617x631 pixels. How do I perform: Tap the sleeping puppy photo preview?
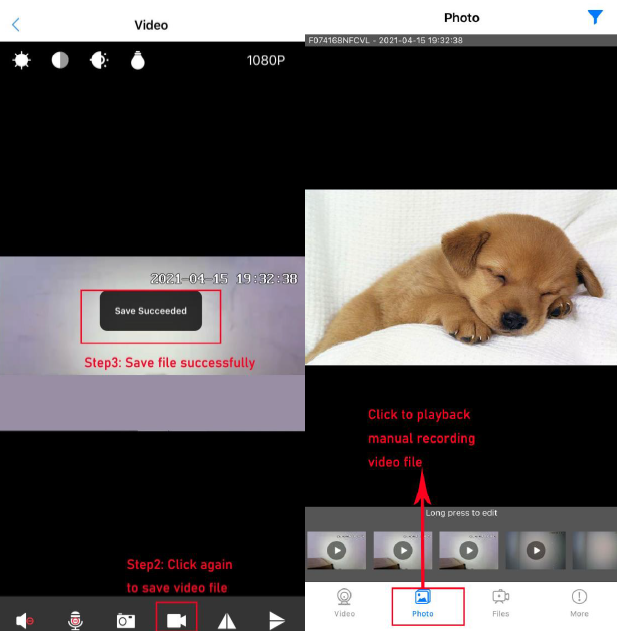461,277
